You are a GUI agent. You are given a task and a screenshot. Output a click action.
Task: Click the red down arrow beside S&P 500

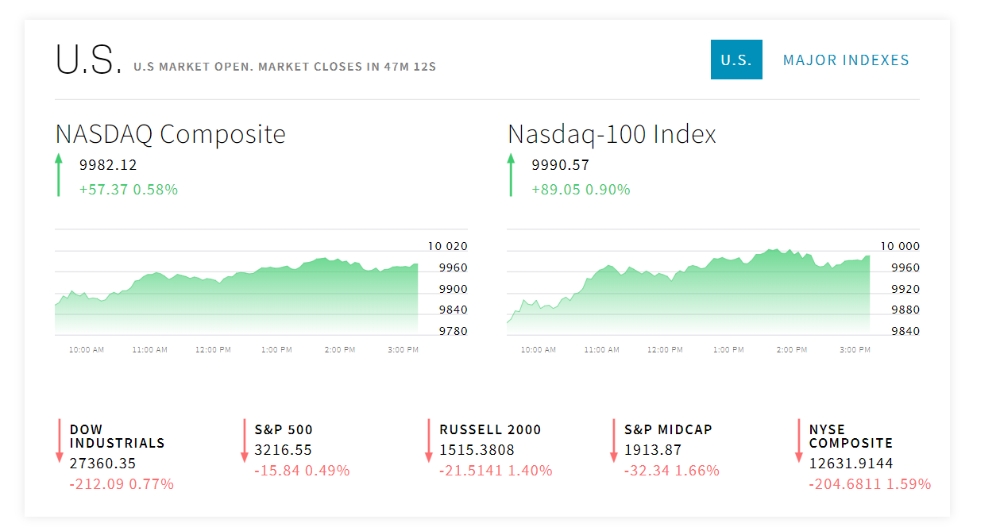244,441
